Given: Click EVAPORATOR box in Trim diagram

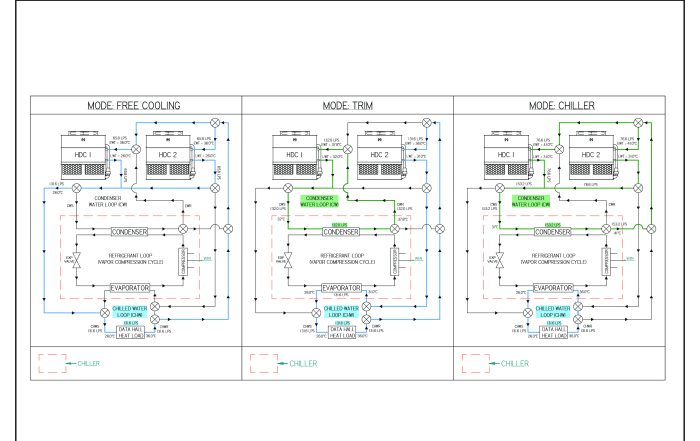Looking at the screenshot, I should click(x=342, y=288).
